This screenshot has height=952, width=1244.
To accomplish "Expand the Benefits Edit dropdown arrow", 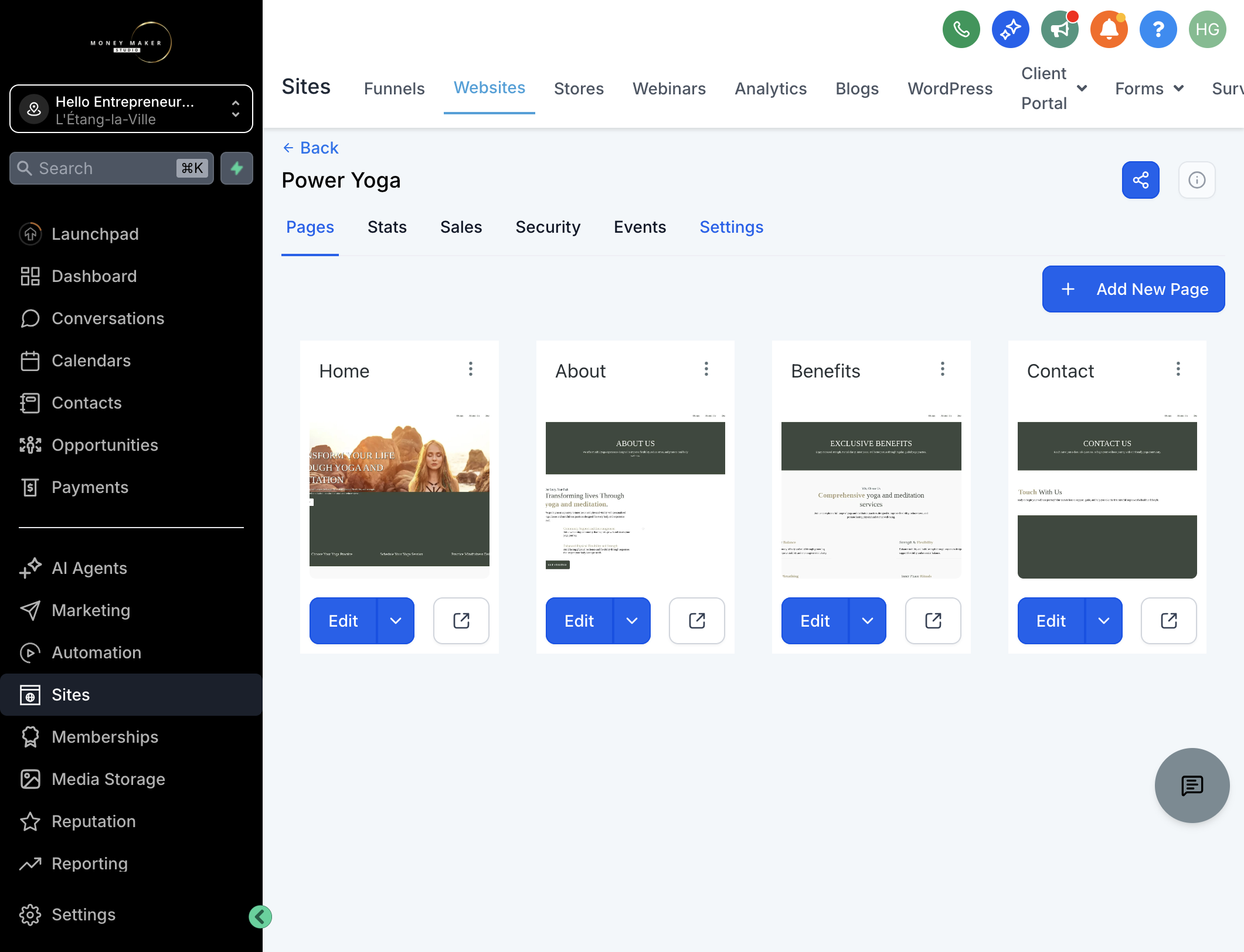I will click(868, 621).
